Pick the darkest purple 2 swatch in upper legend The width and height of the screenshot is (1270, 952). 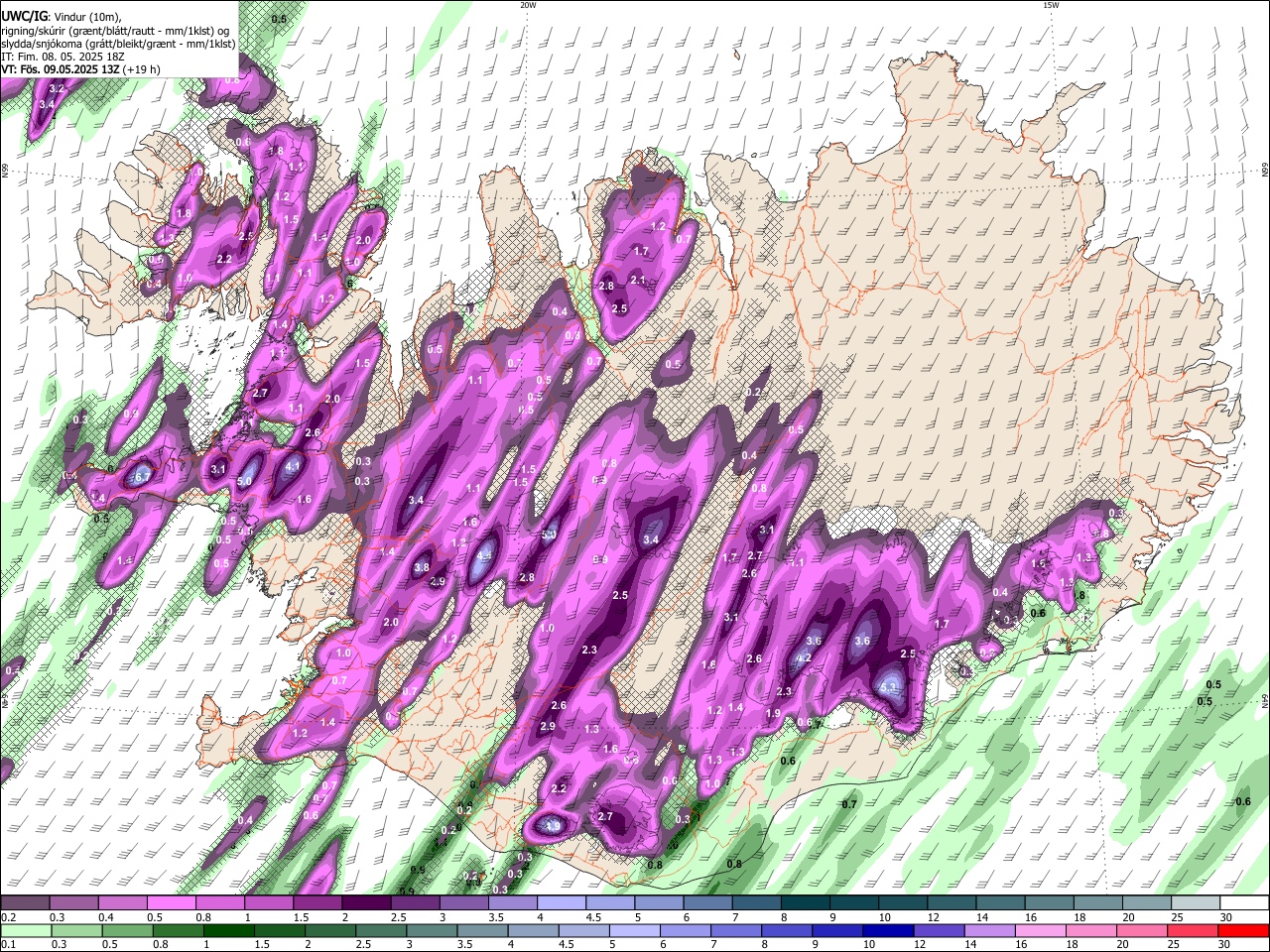coord(365,903)
